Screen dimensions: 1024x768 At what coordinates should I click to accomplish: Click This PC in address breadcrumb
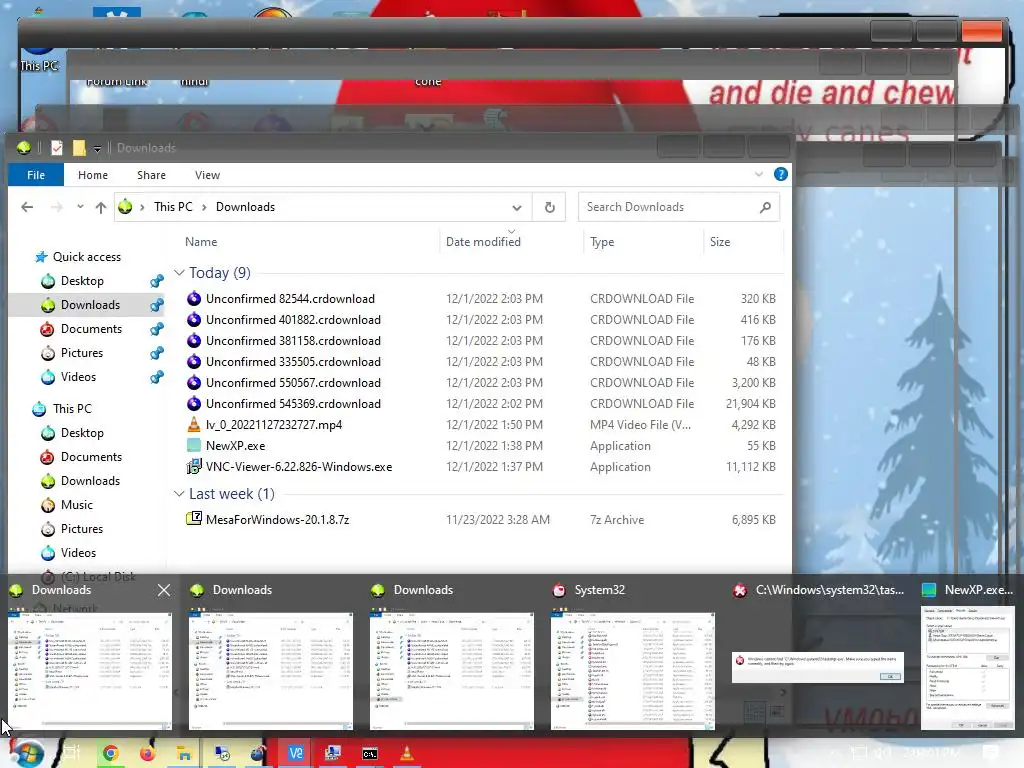coord(173,207)
